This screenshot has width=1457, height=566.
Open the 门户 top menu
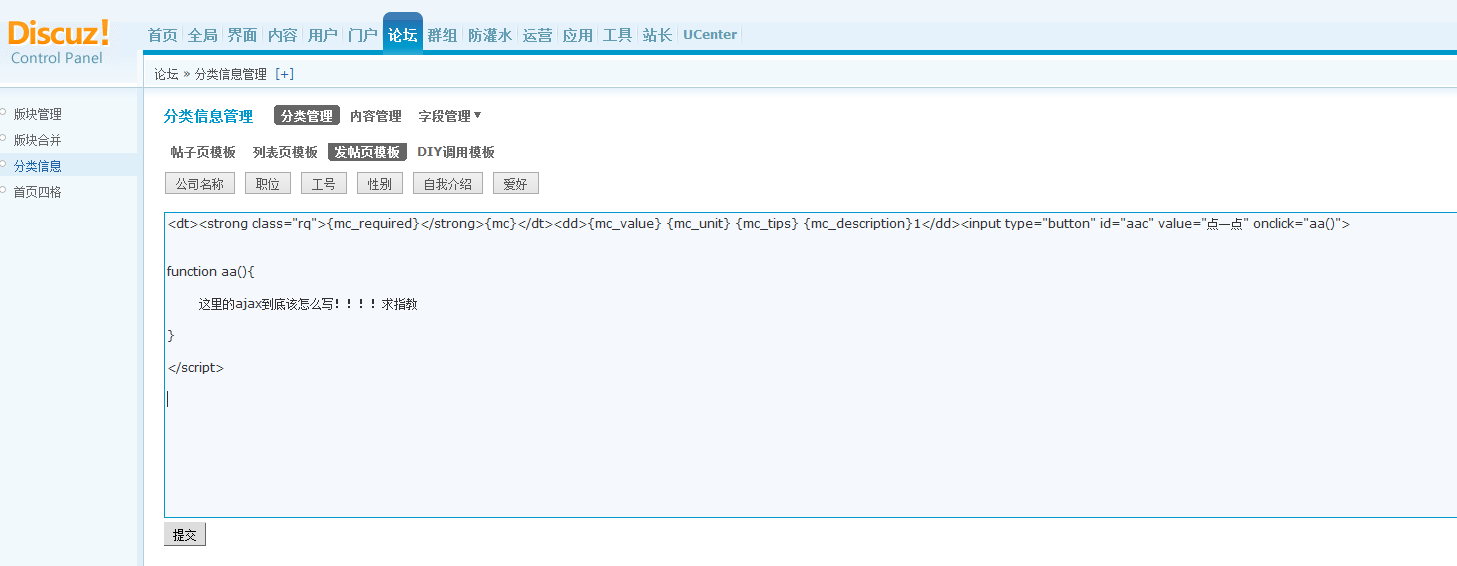pyautogui.click(x=362, y=35)
